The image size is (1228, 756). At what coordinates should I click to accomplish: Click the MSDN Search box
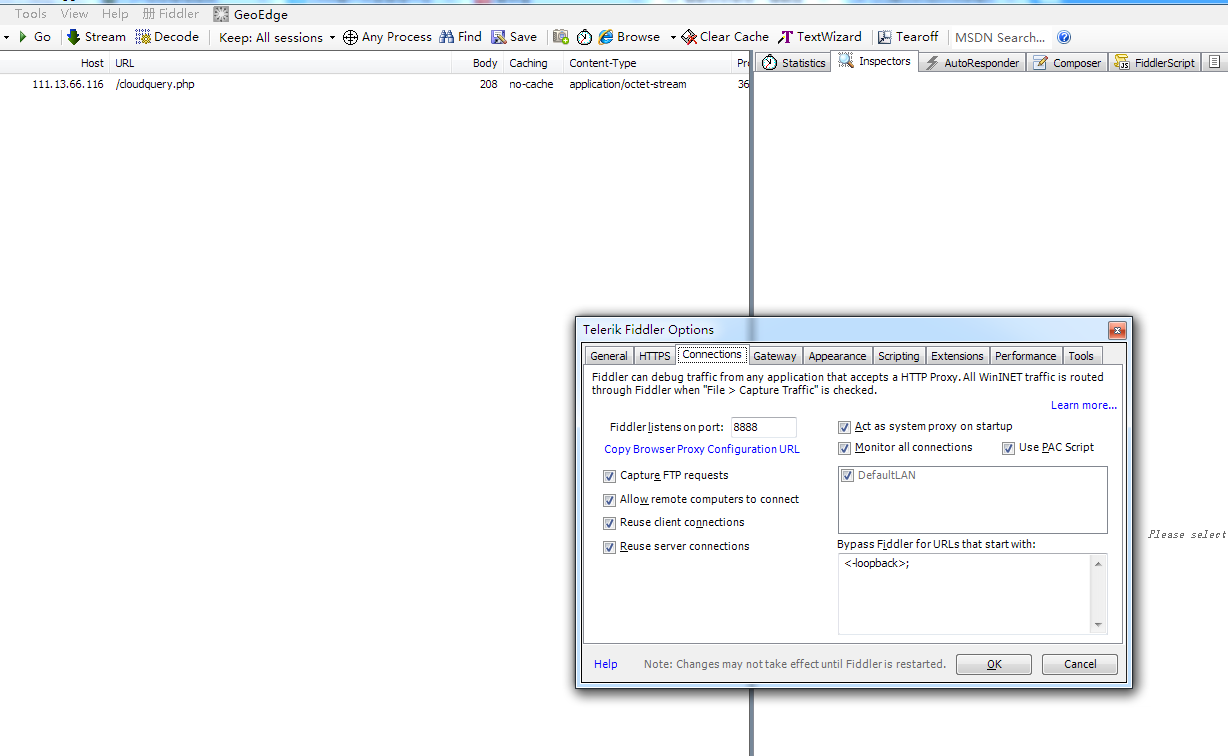point(1000,37)
